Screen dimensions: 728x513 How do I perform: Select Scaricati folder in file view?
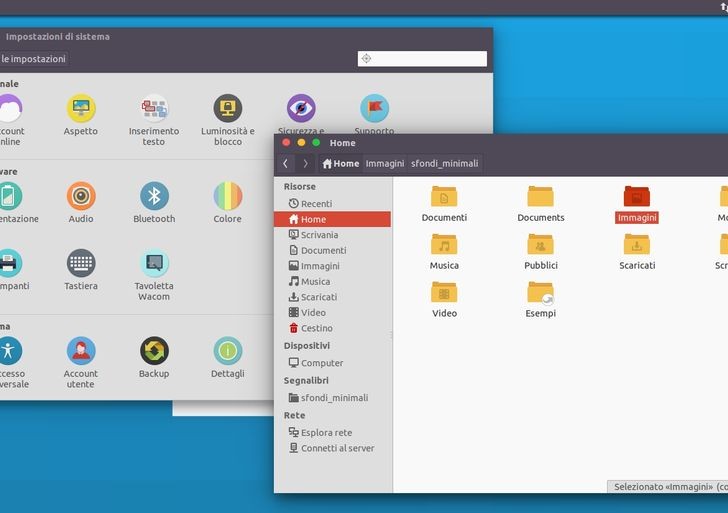[637, 244]
